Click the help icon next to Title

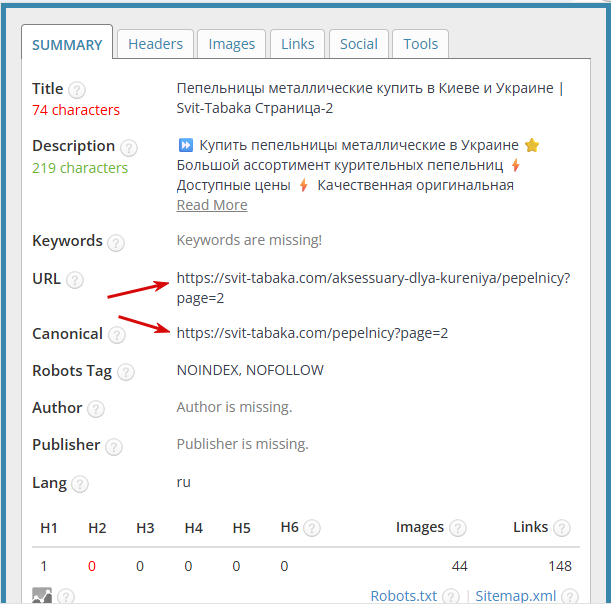[x=77, y=90]
